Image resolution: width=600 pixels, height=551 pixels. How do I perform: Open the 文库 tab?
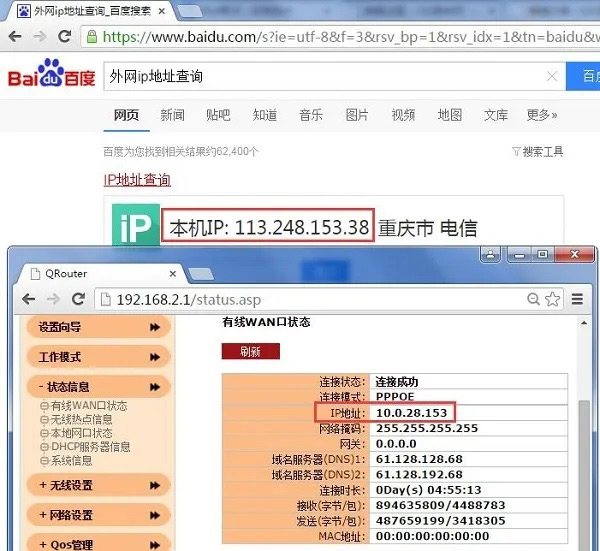tap(496, 115)
